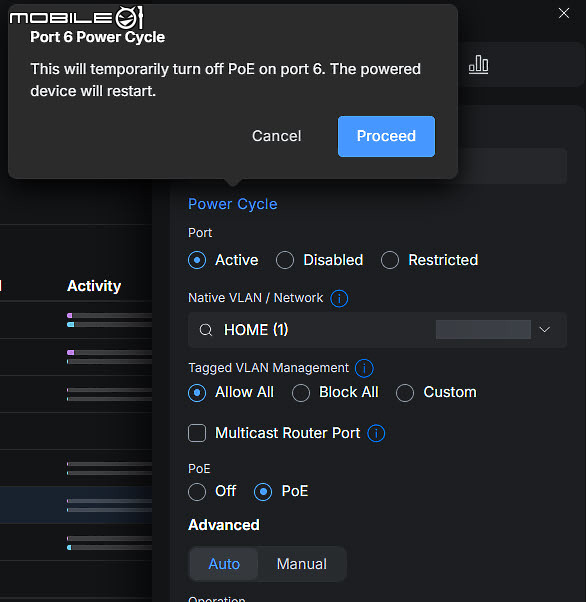Click the Activity column header
The image size is (586, 602).
pos(94,286)
